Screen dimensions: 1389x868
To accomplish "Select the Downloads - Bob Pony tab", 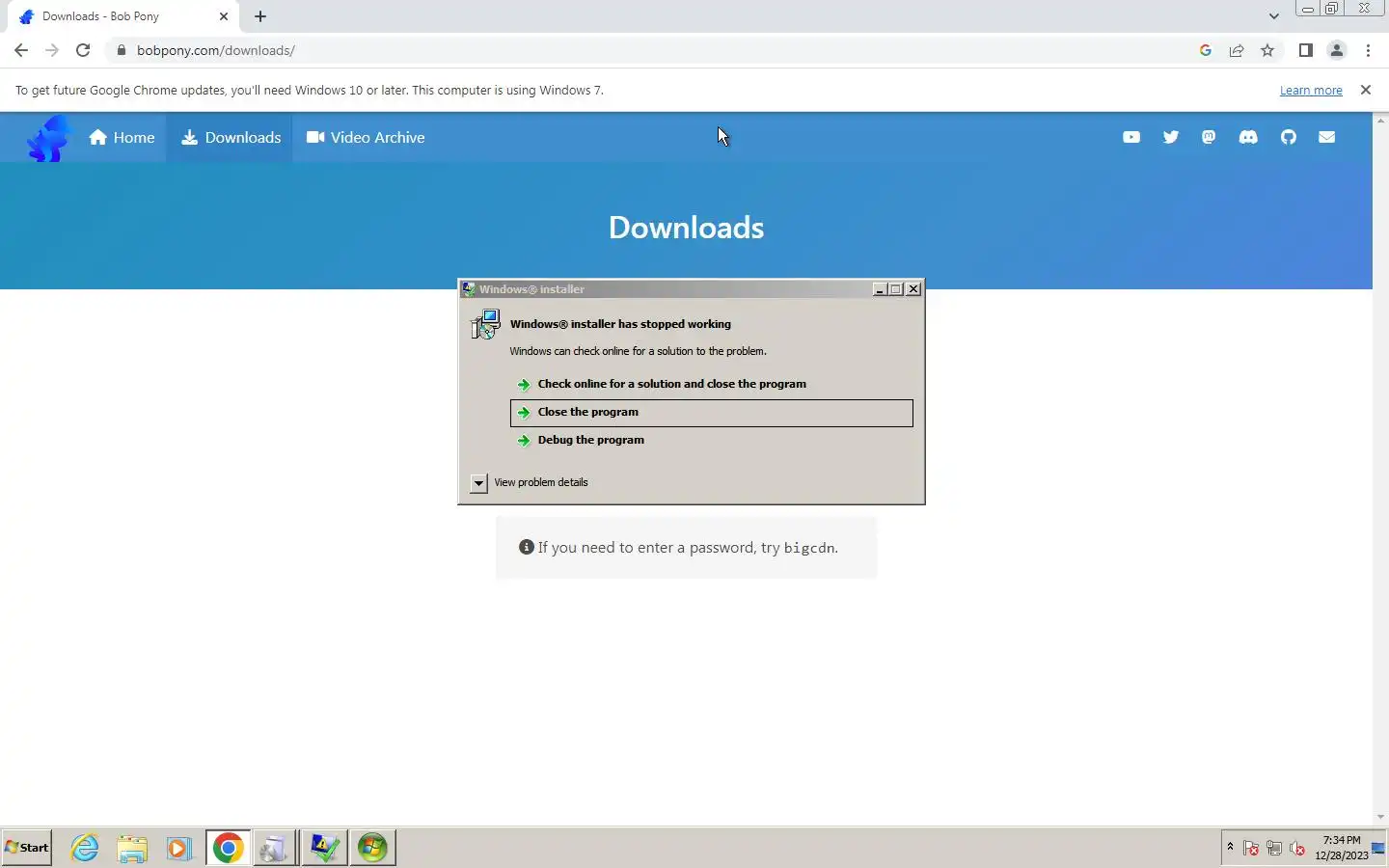I will click(123, 16).
